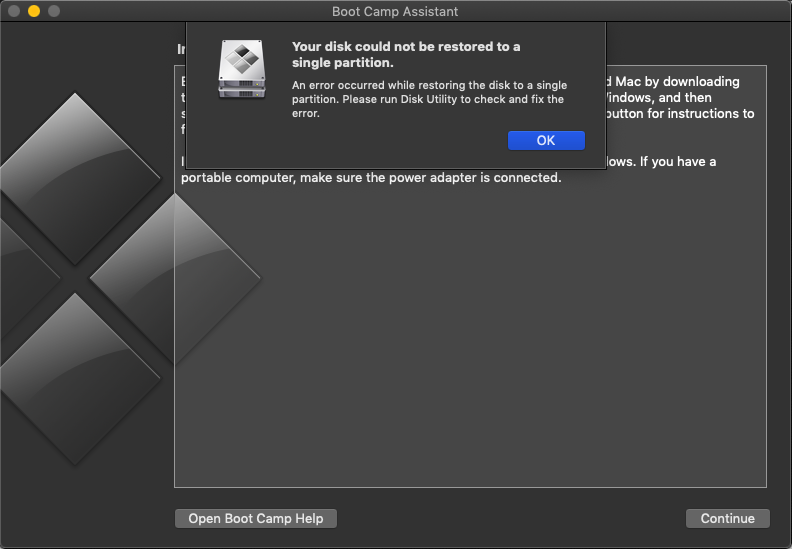
Task: Click the "An error occurred while restoring" message text
Action: (429, 99)
